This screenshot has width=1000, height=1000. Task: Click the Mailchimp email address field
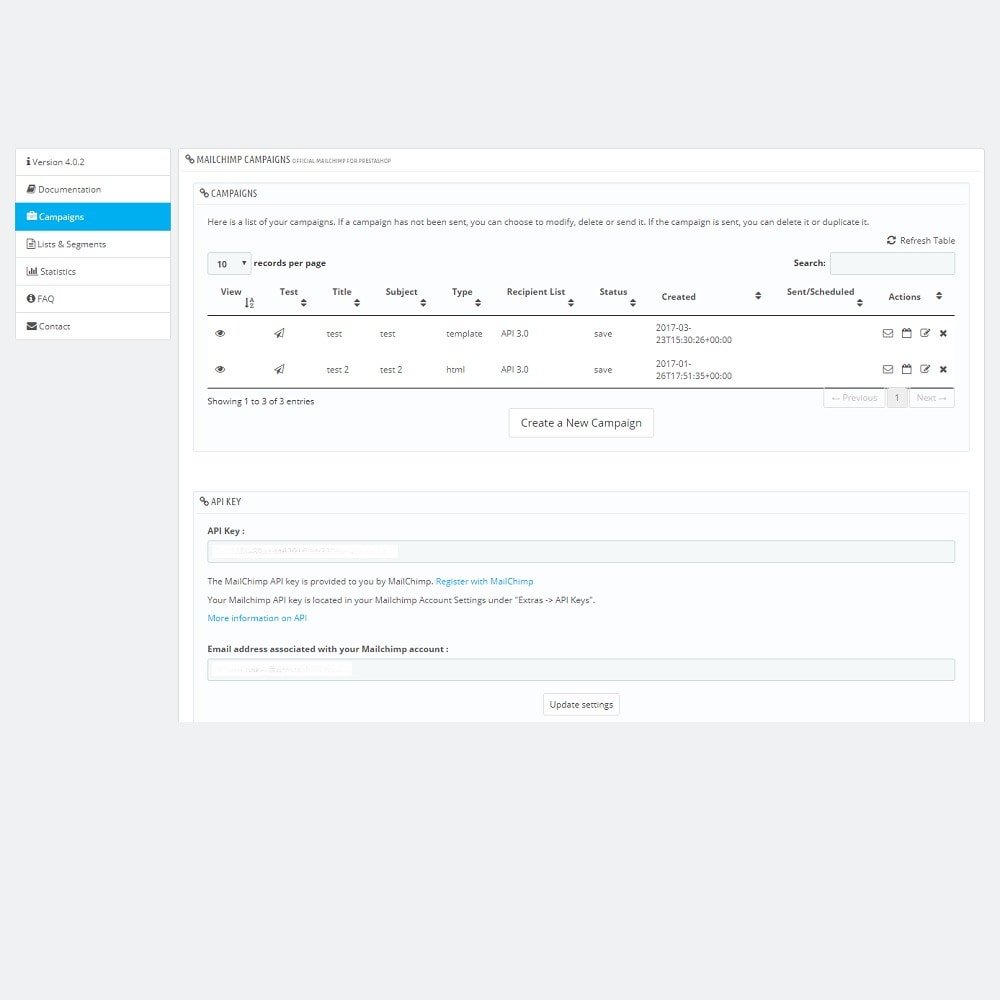coord(581,670)
